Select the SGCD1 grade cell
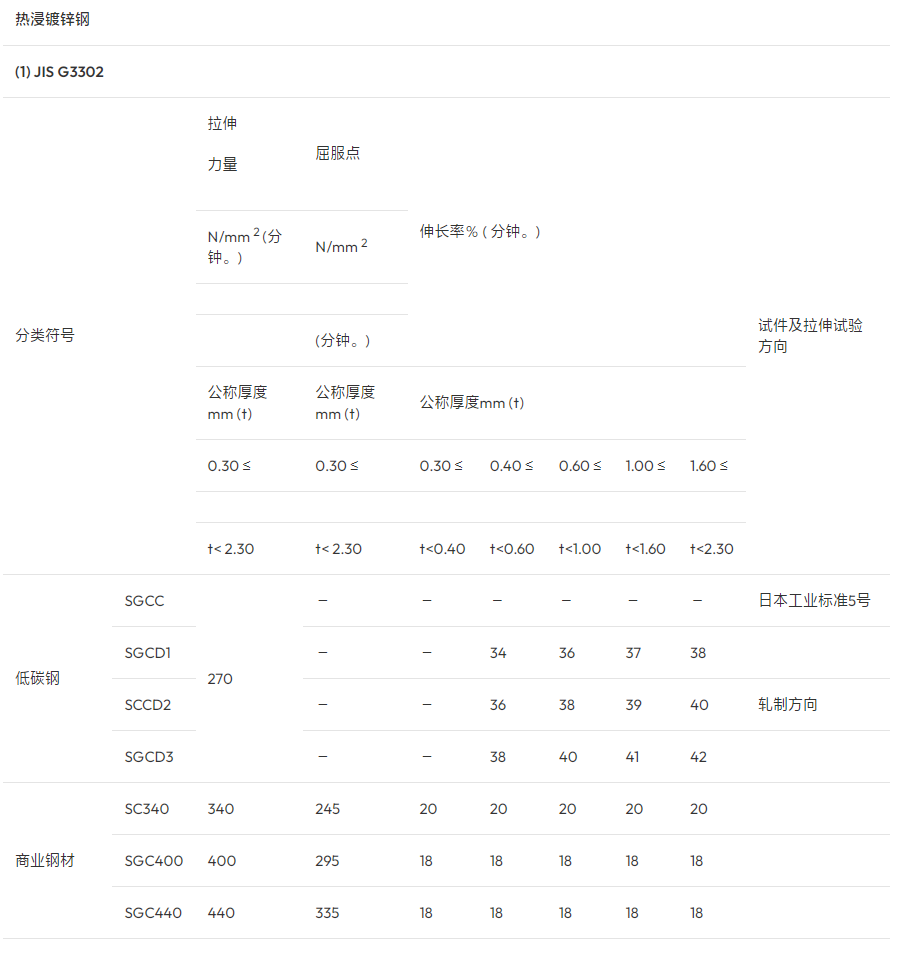This screenshot has height=954, width=900. click(148, 653)
